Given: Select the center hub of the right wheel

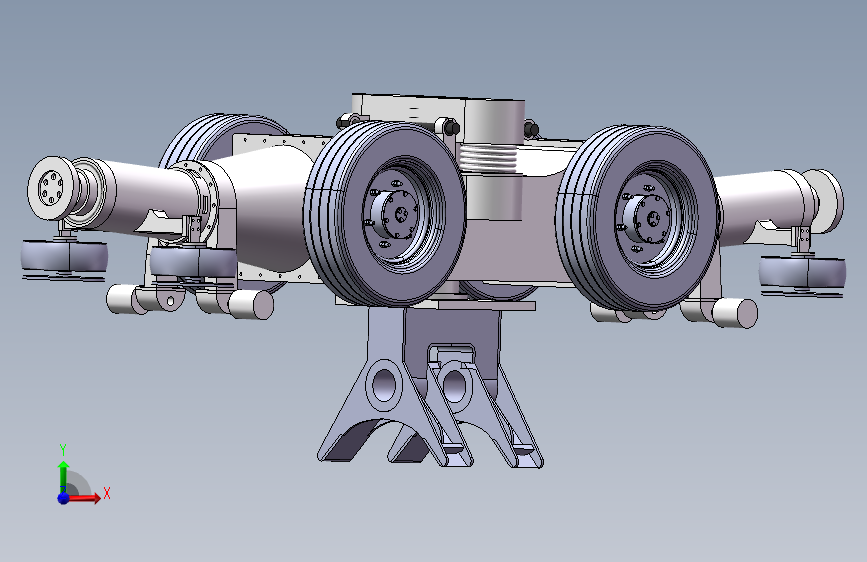Looking at the screenshot, I should (650, 219).
